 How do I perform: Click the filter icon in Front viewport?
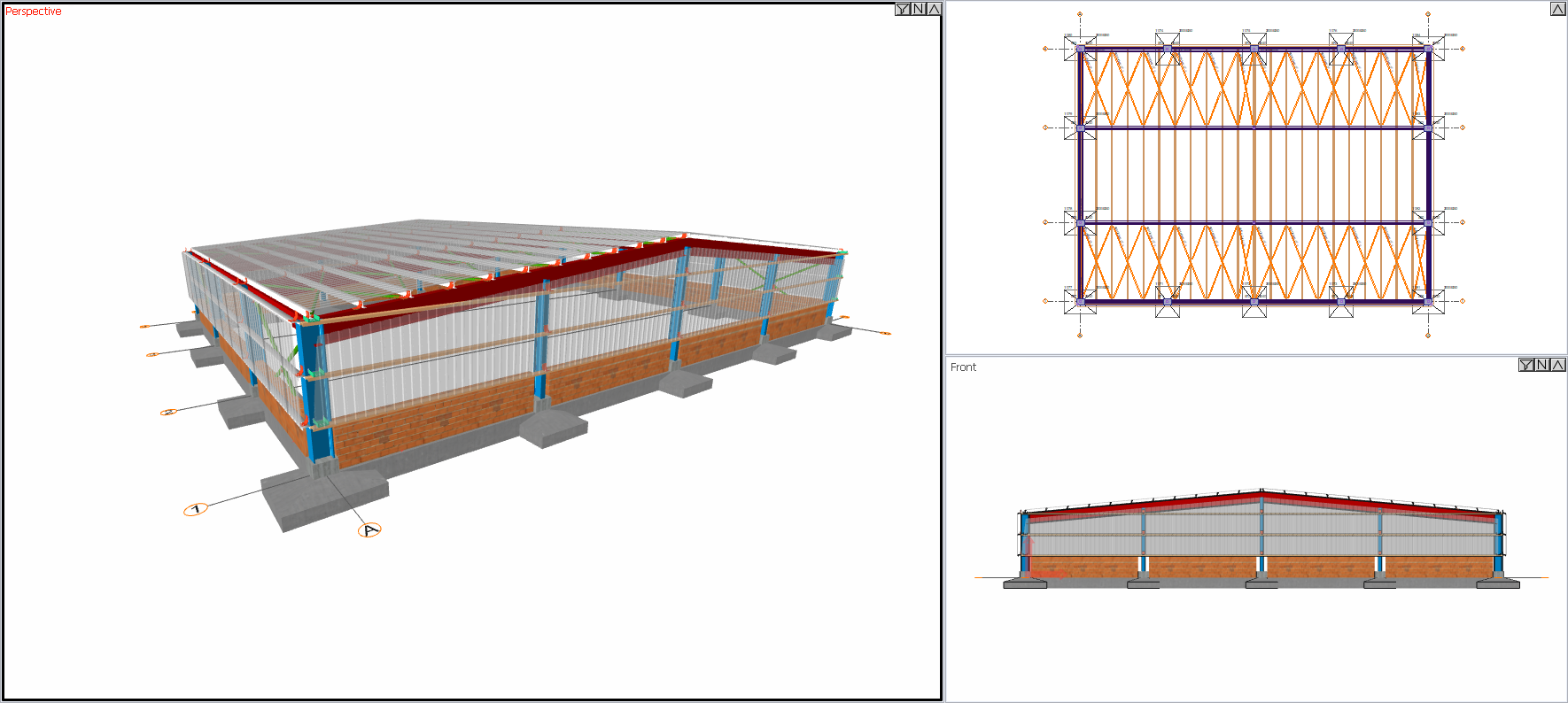1526,365
